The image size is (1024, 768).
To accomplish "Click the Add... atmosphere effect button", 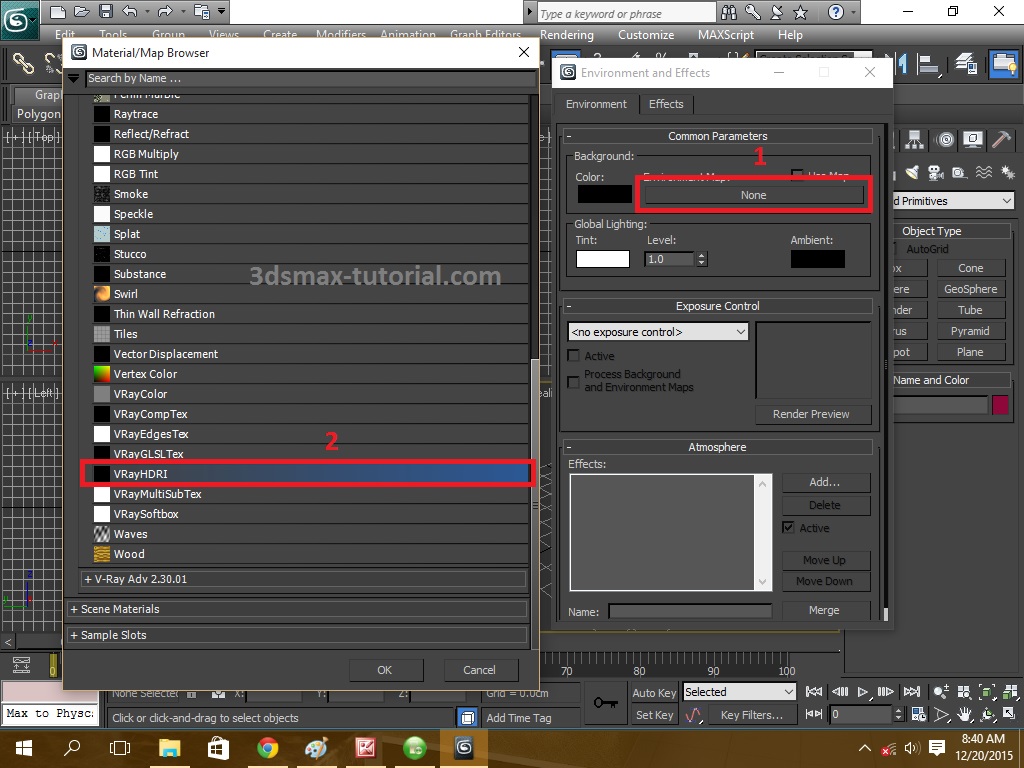I will click(825, 482).
